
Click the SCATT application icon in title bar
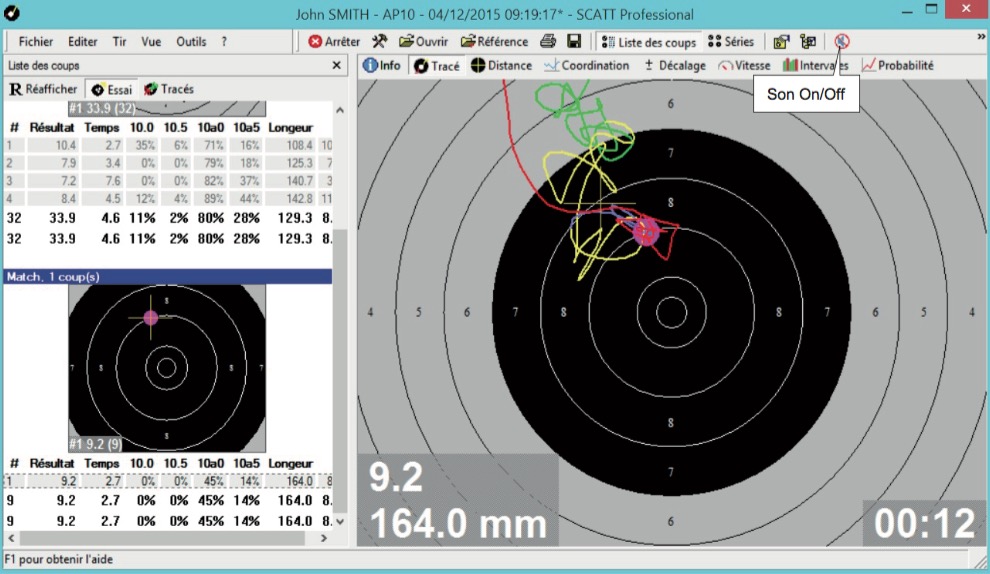[x=12, y=13]
